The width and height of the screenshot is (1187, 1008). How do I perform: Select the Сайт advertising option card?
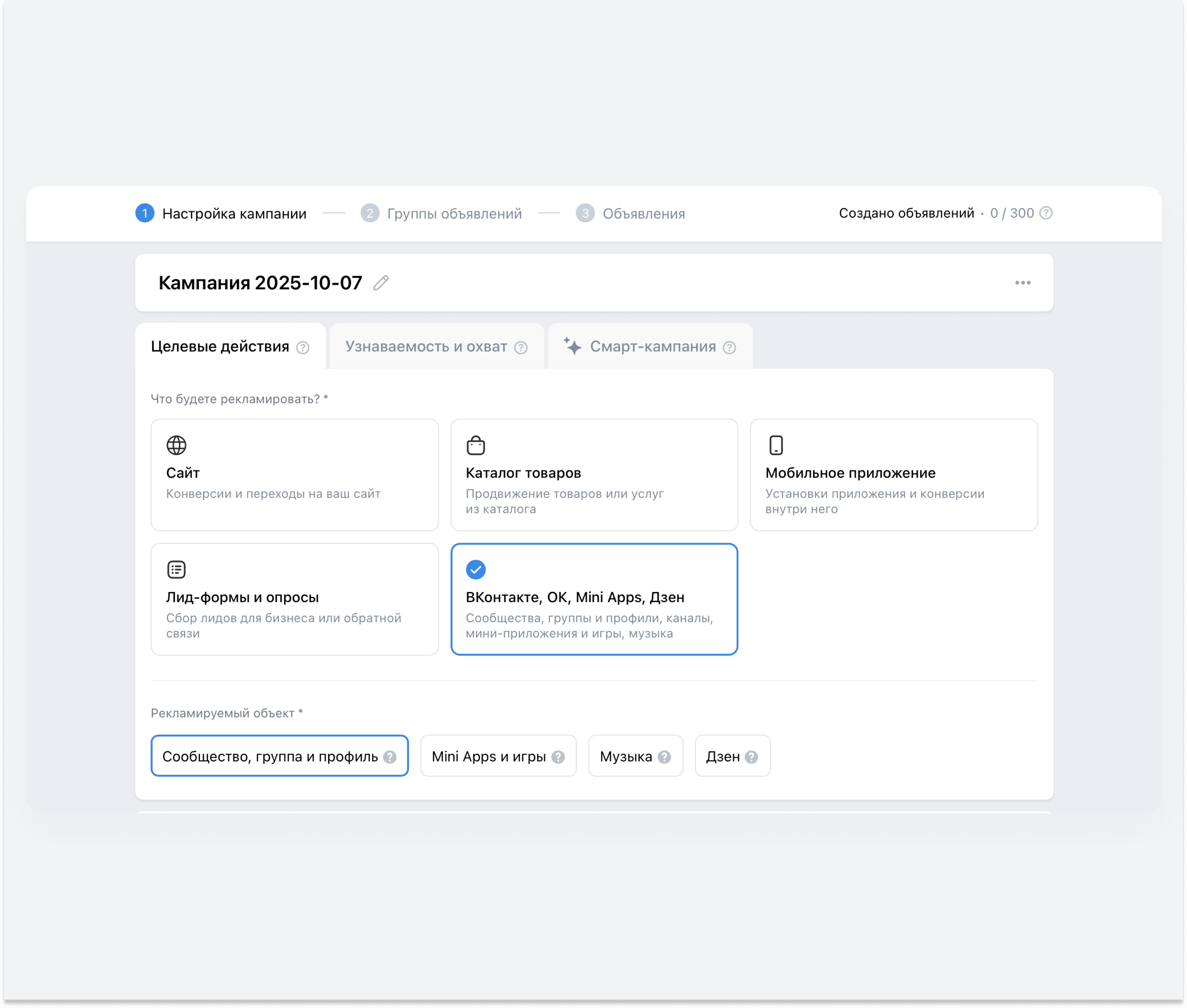tap(294, 474)
